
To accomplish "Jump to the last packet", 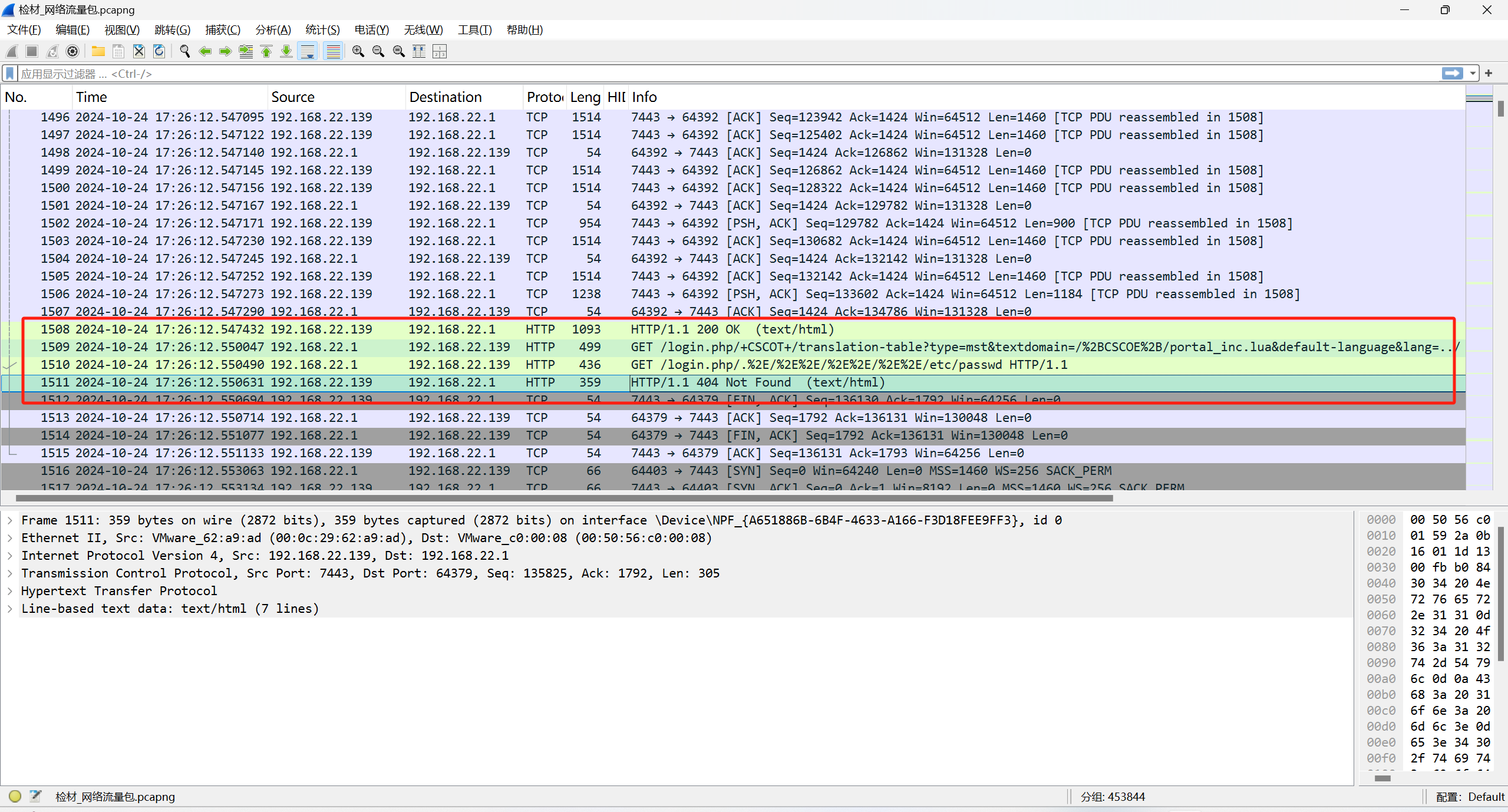I will pyautogui.click(x=286, y=52).
